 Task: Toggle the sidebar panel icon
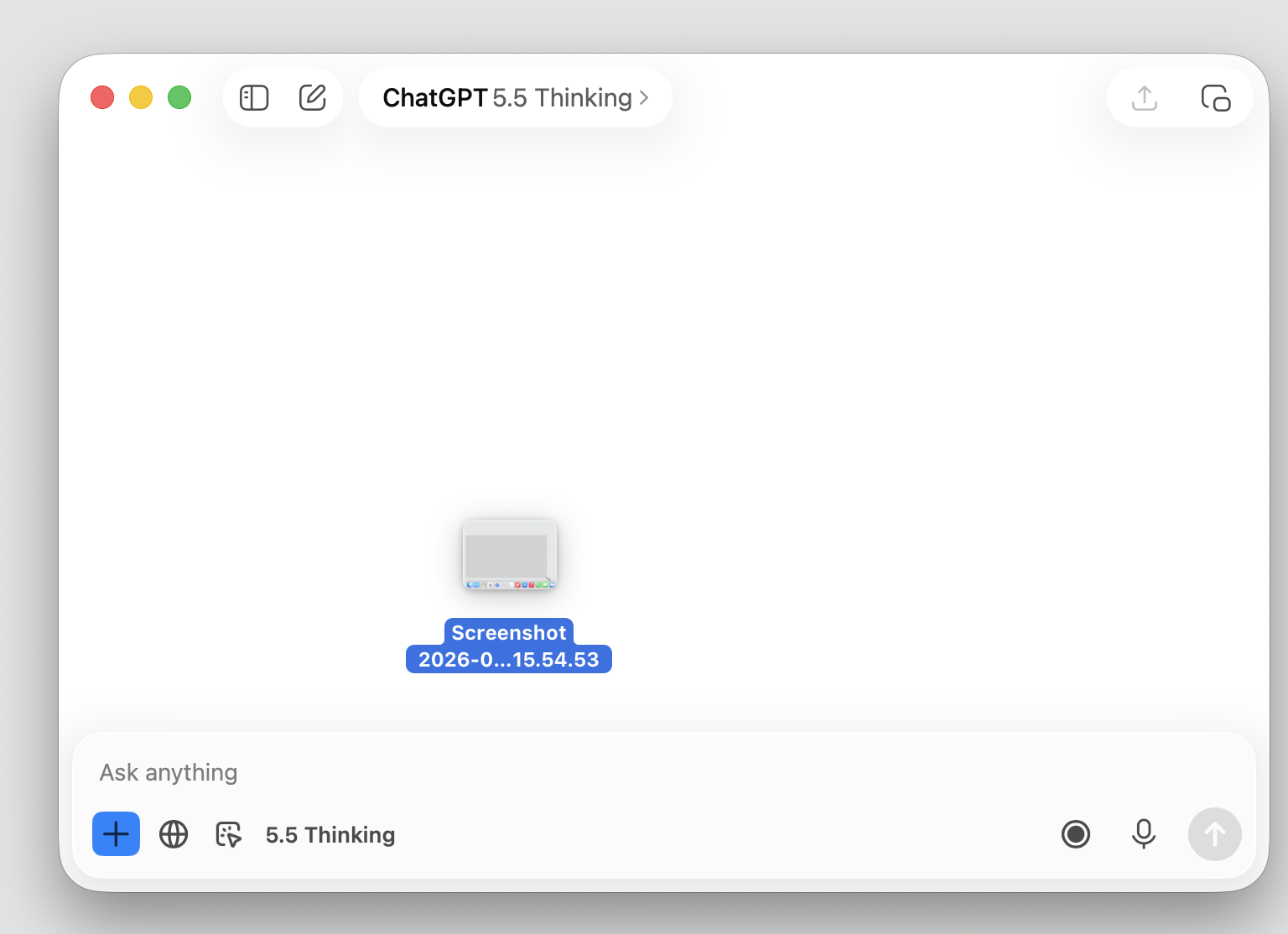[254, 98]
